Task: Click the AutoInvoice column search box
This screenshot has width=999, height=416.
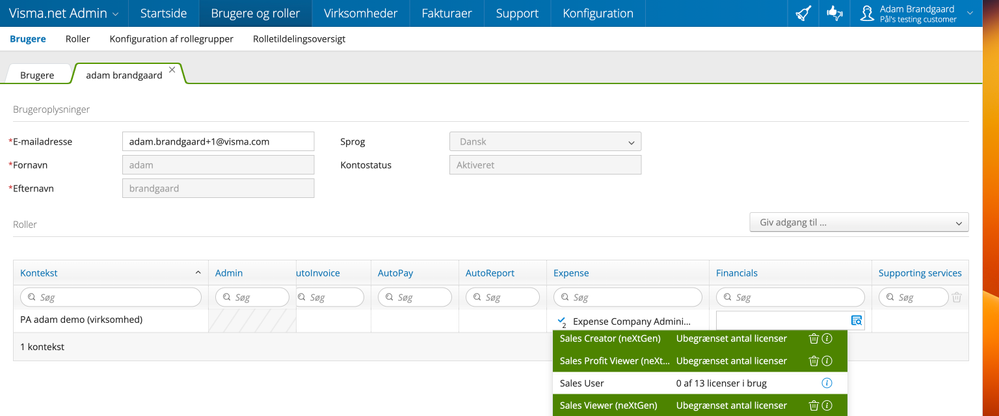Action: pos(330,297)
